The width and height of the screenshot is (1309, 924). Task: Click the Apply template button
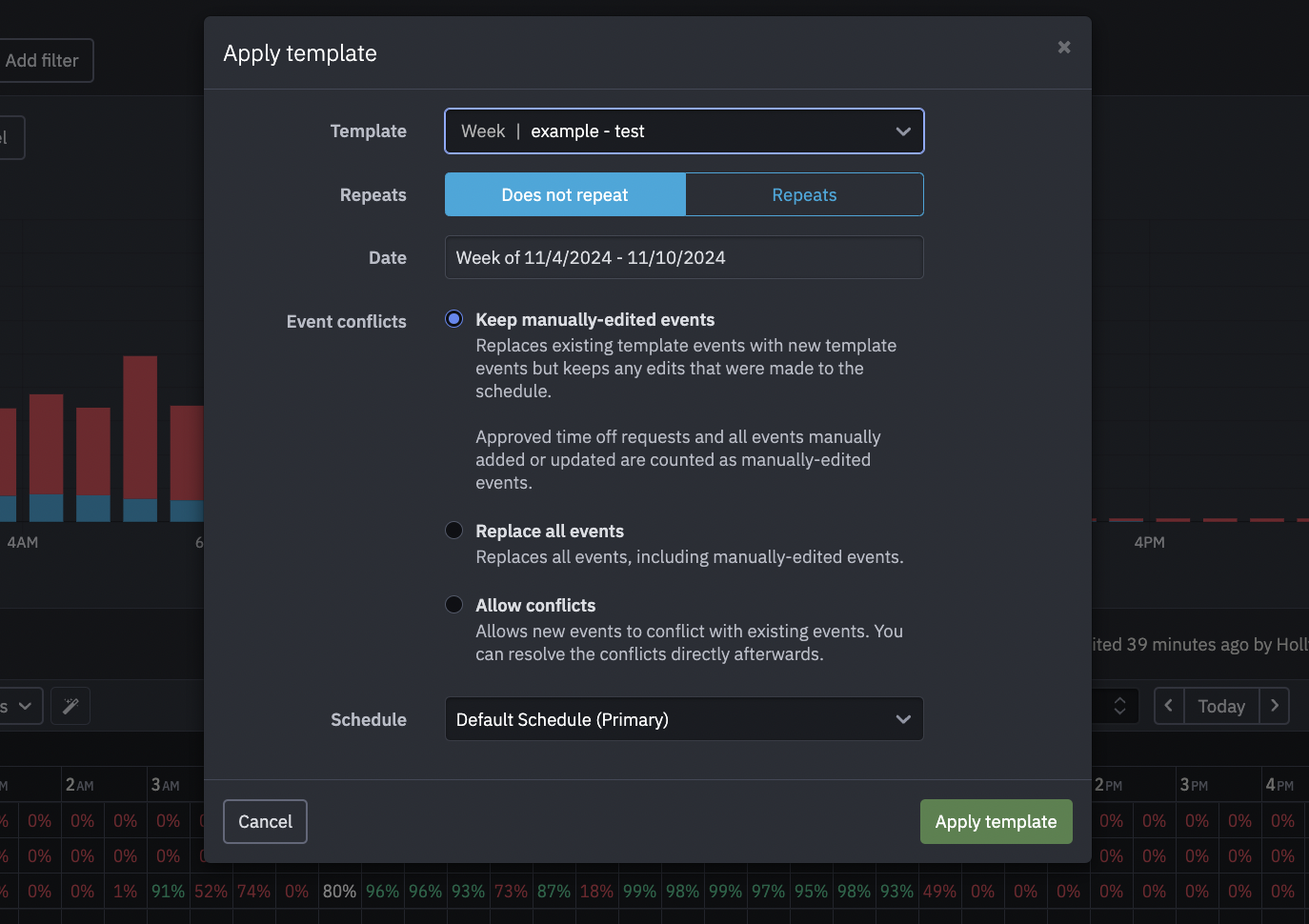pos(996,821)
